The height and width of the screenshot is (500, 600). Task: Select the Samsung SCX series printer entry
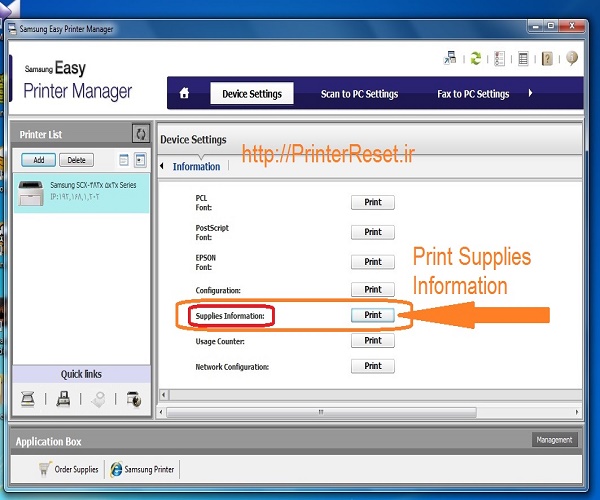(x=82, y=192)
